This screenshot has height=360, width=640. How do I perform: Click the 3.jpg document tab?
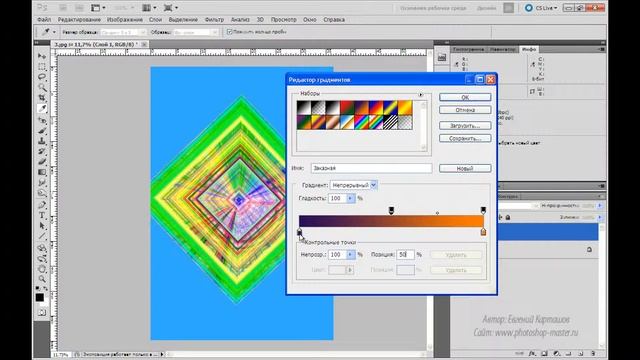click(96, 44)
